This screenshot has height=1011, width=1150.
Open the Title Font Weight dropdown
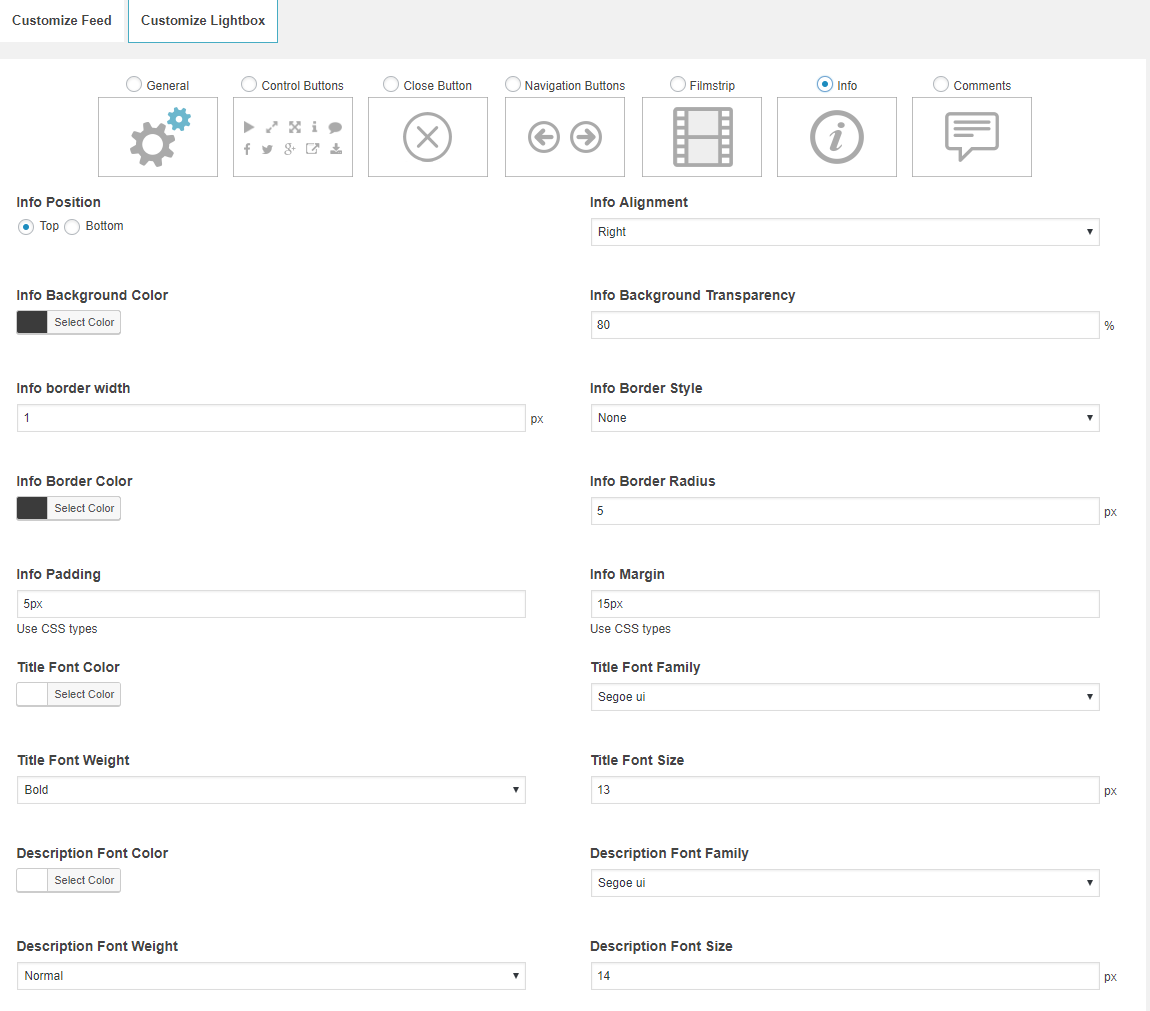271,790
